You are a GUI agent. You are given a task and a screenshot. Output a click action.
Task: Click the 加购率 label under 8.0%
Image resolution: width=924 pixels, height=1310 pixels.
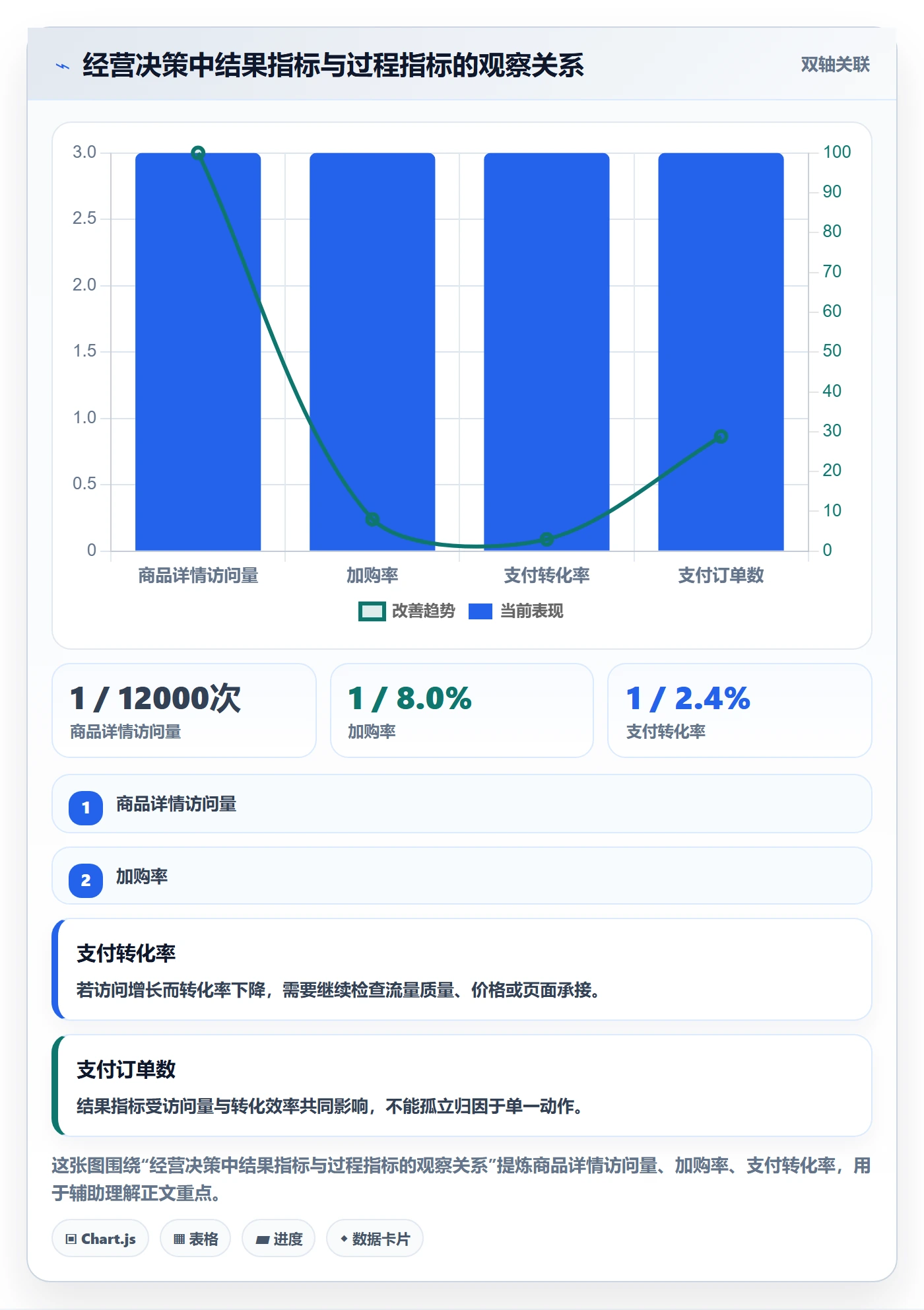click(372, 732)
